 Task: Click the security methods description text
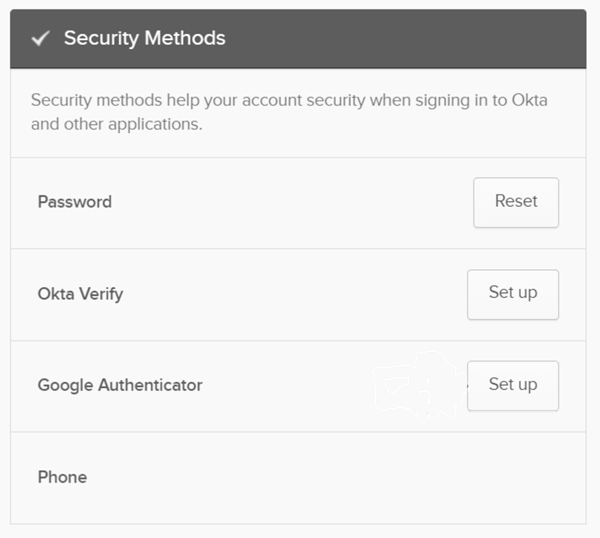[289, 101]
